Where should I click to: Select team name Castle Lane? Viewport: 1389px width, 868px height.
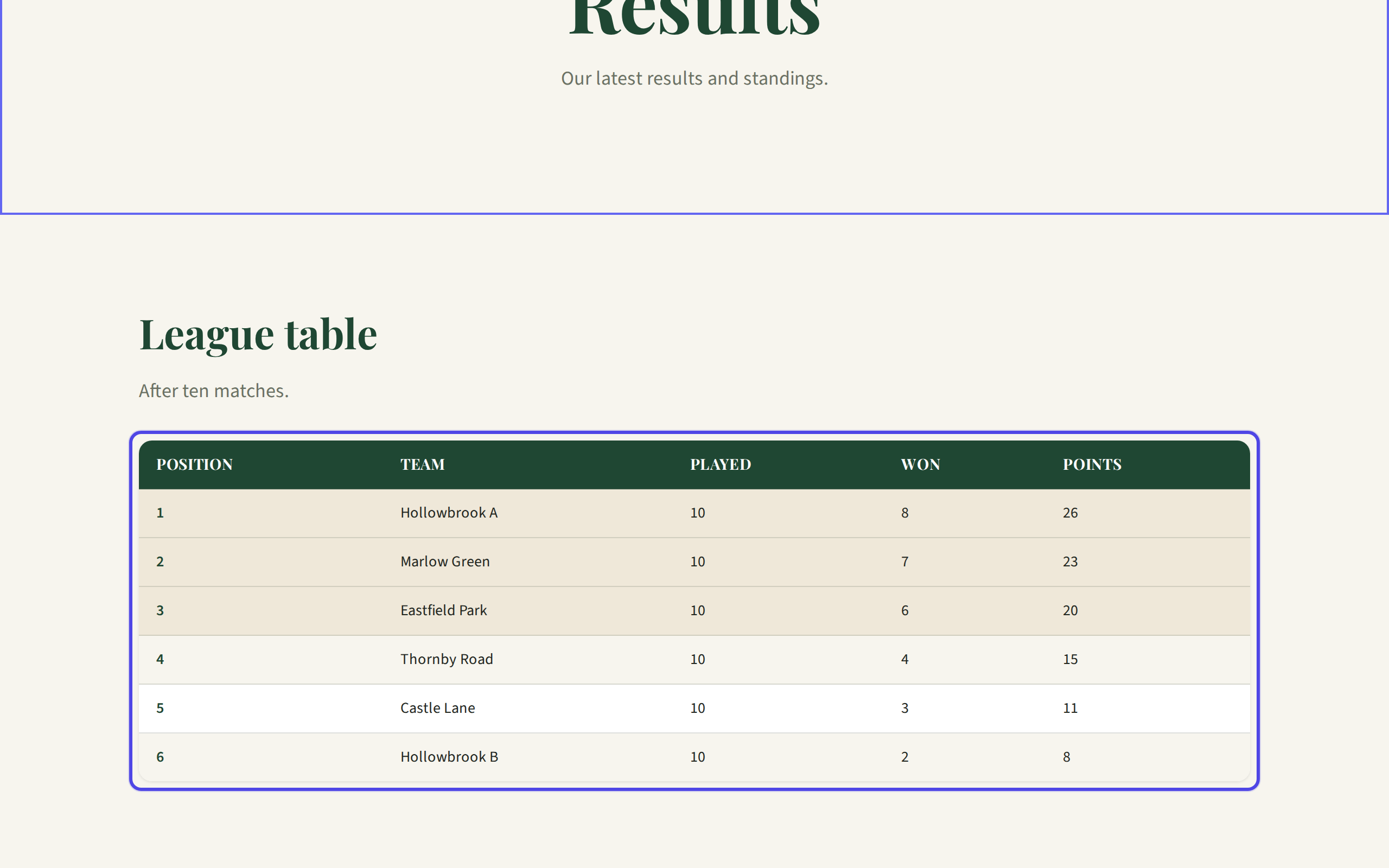[437, 708]
